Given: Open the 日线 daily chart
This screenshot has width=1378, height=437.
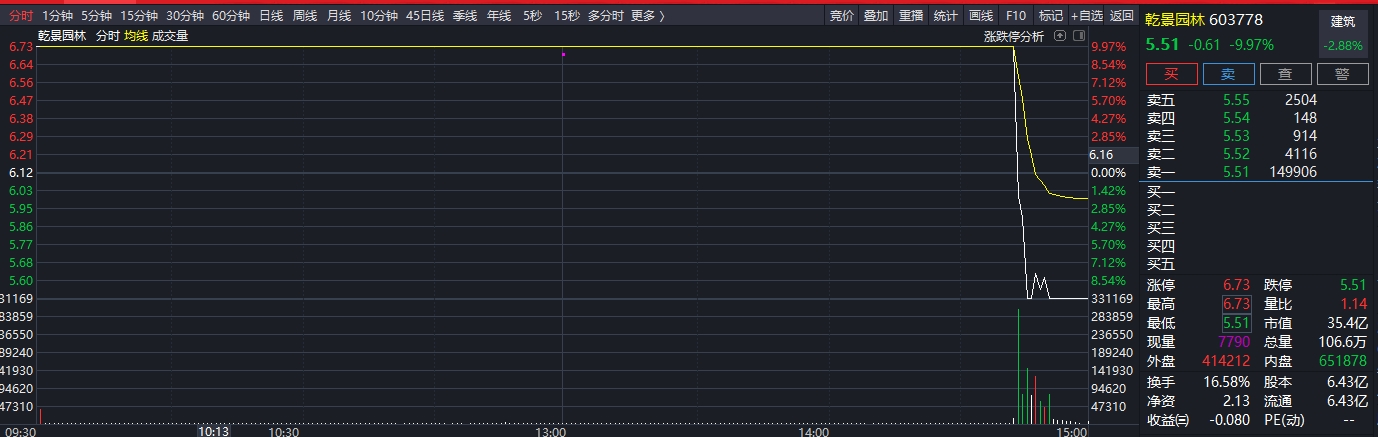Looking at the screenshot, I should pos(271,16).
